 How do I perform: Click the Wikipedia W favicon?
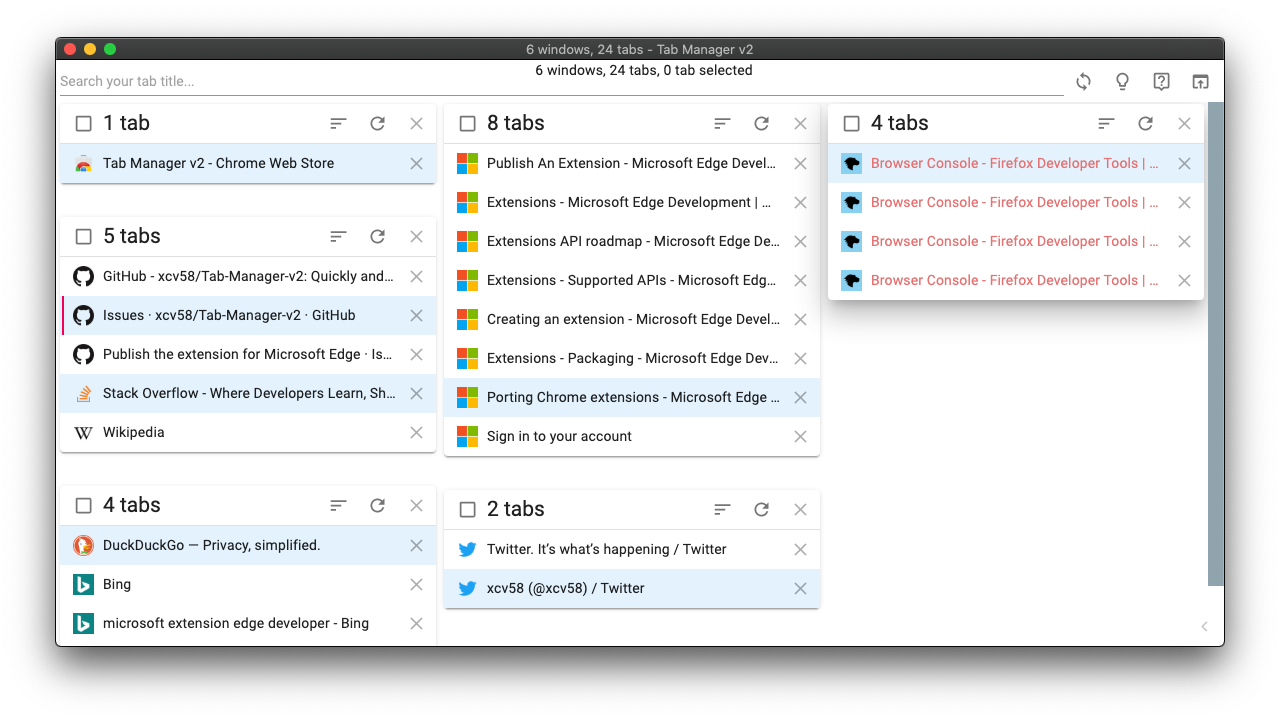(x=84, y=433)
